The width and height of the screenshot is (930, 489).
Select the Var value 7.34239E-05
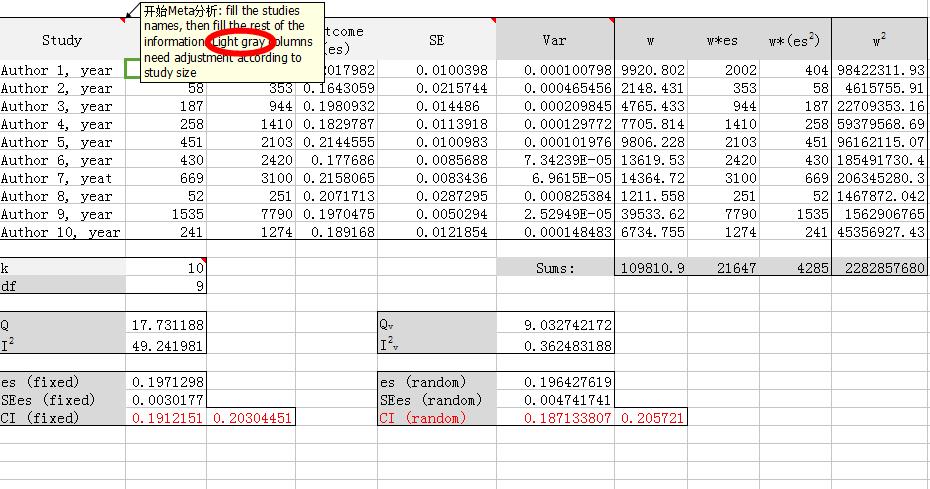click(555, 160)
